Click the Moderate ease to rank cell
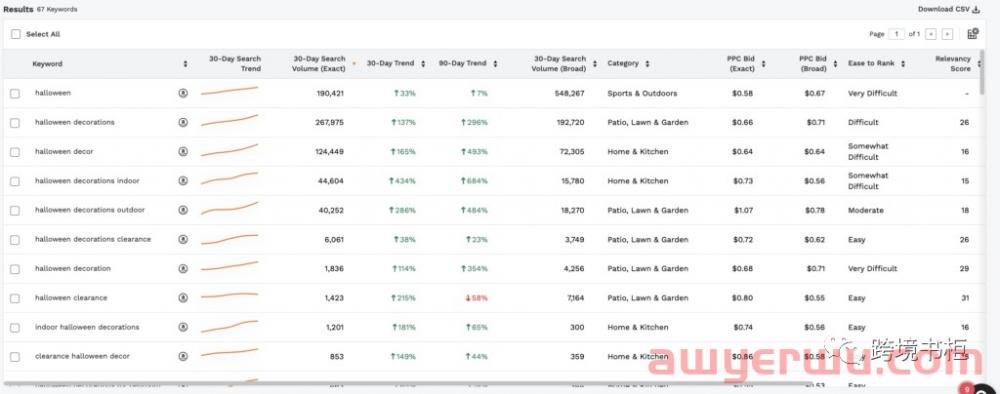The width and height of the screenshot is (1000, 394). [865, 210]
